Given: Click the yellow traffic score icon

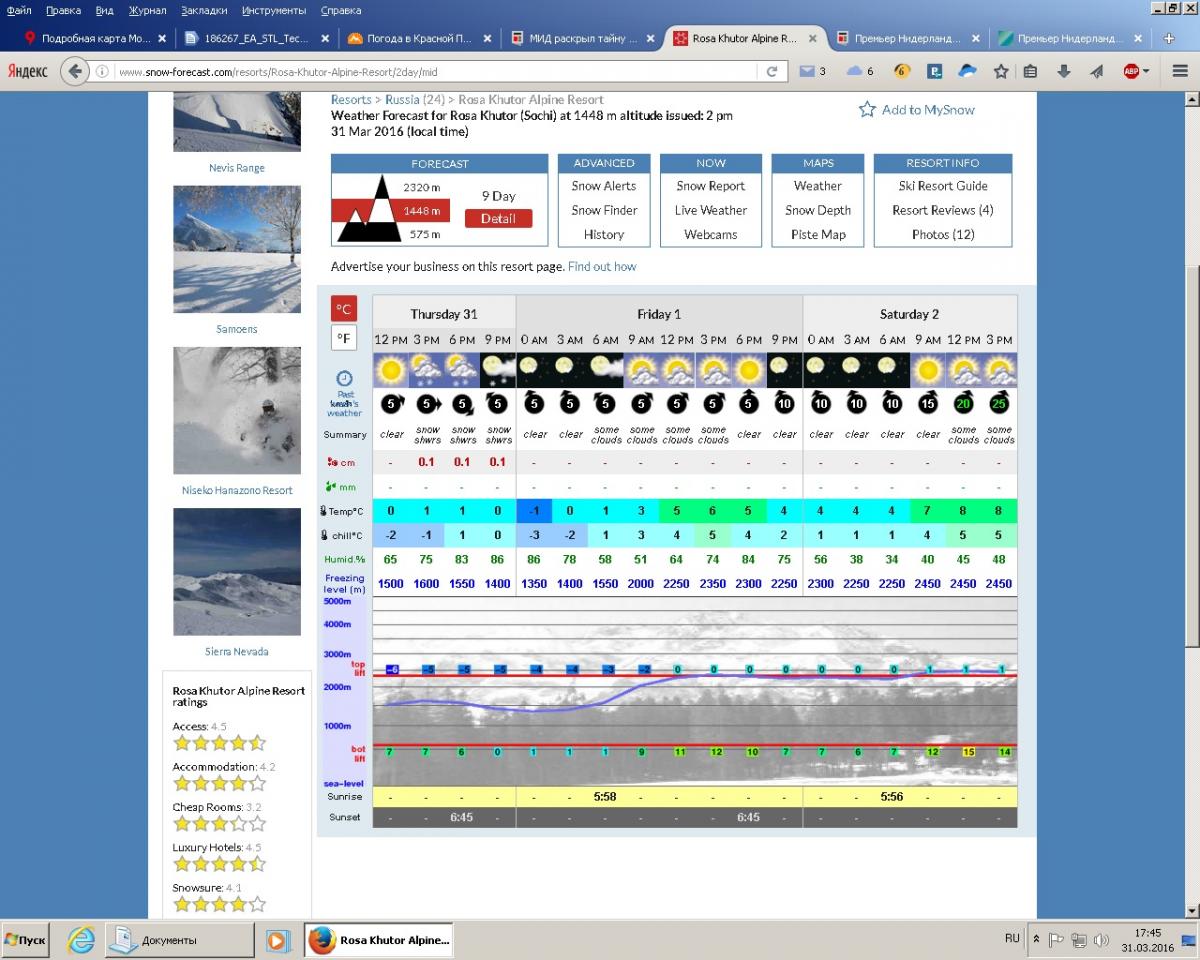Looking at the screenshot, I should 901,71.
